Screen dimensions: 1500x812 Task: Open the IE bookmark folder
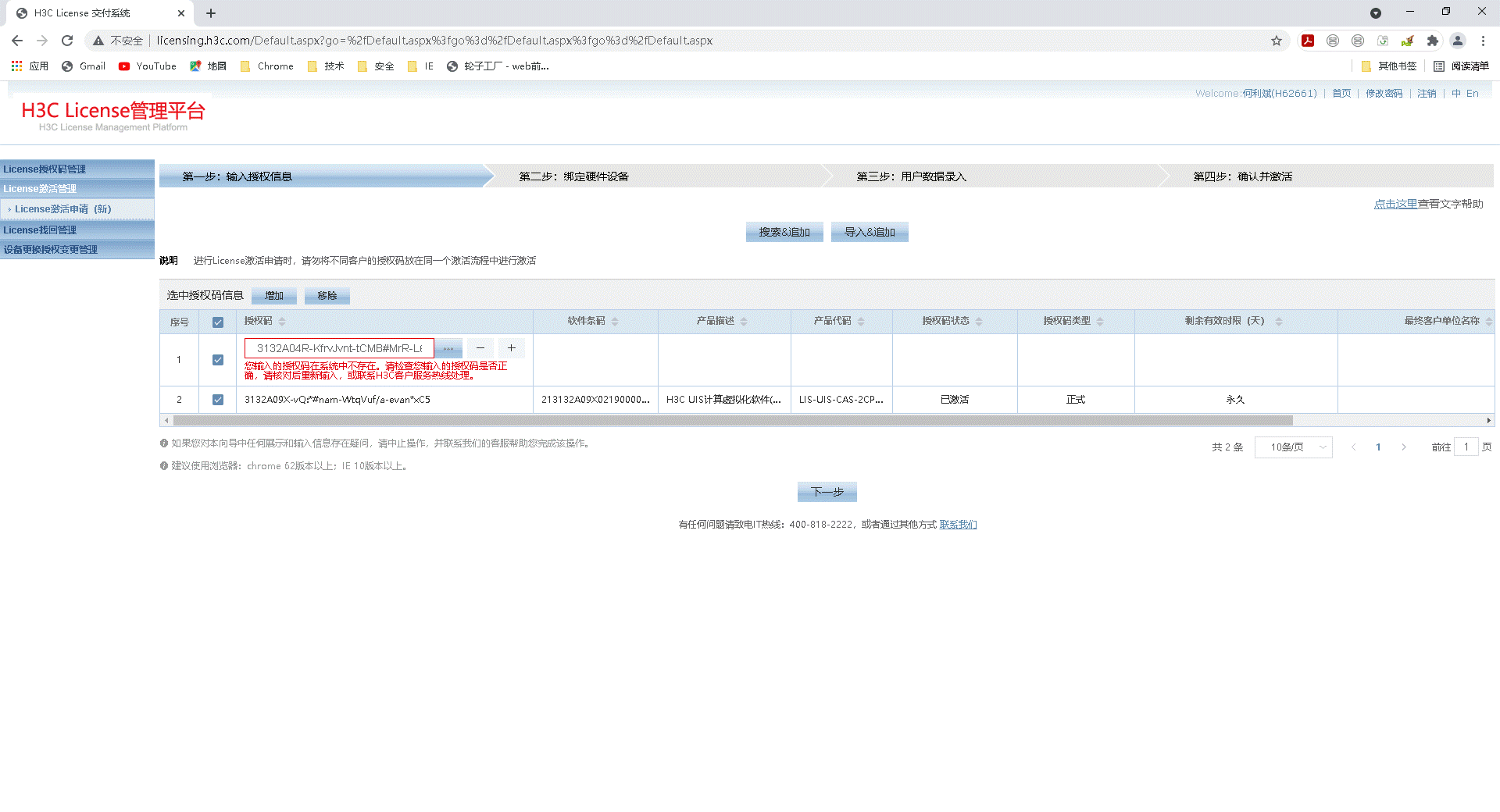[420, 66]
